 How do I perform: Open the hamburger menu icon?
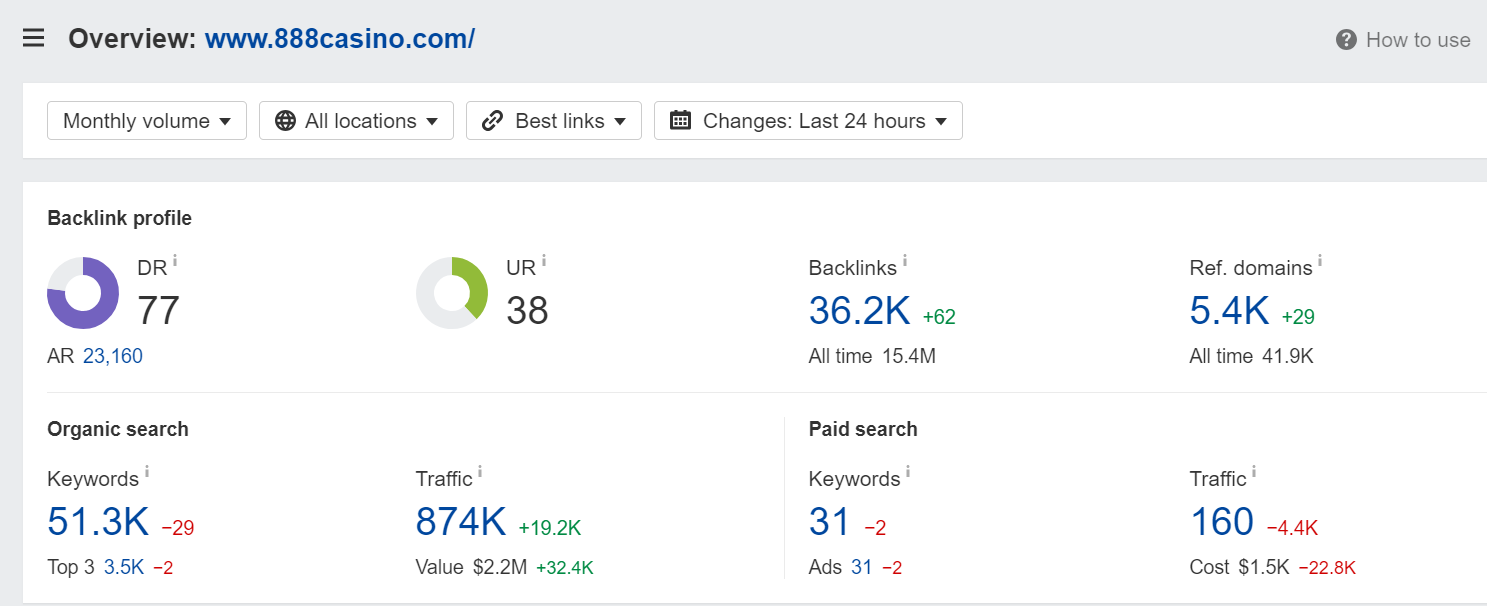34,39
